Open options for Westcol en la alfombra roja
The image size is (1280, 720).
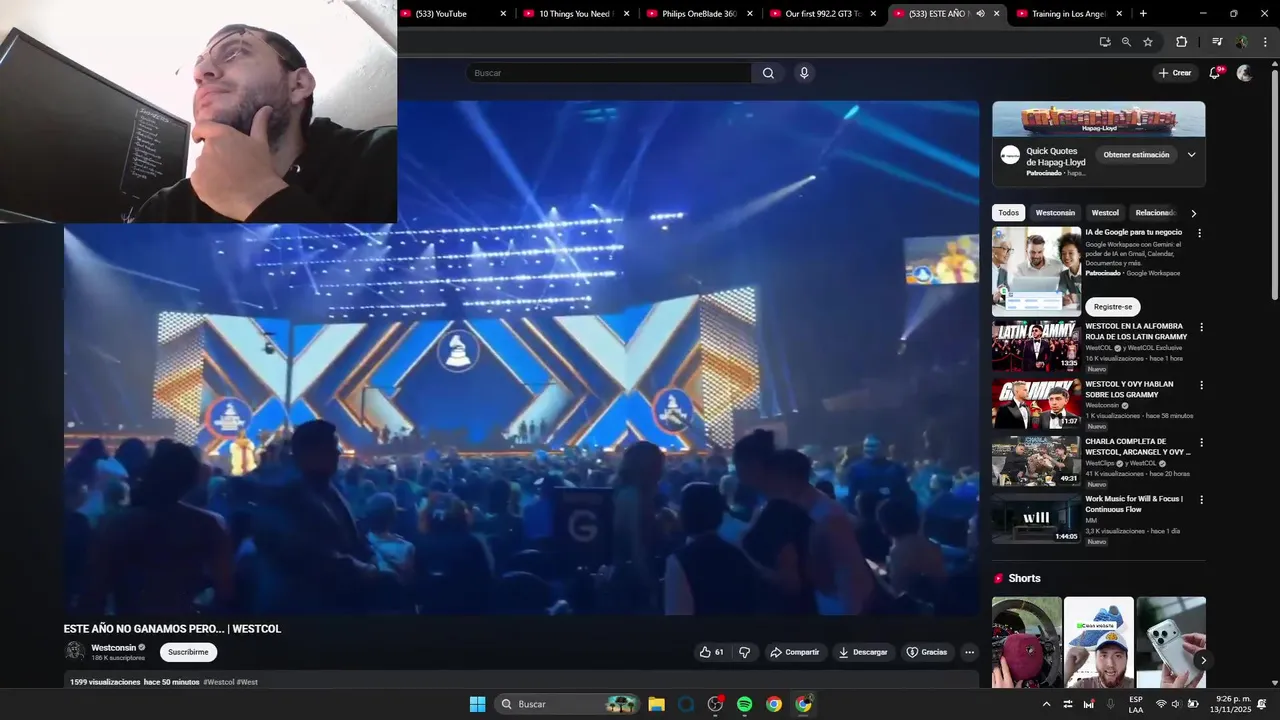coord(1201,327)
